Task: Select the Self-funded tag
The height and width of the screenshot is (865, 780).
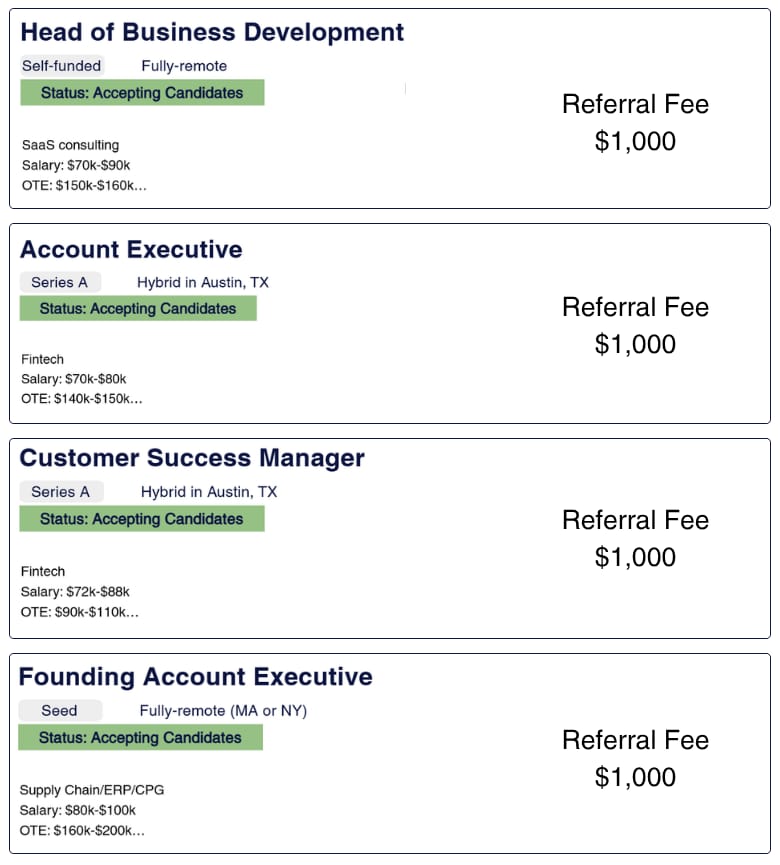Action: point(62,66)
